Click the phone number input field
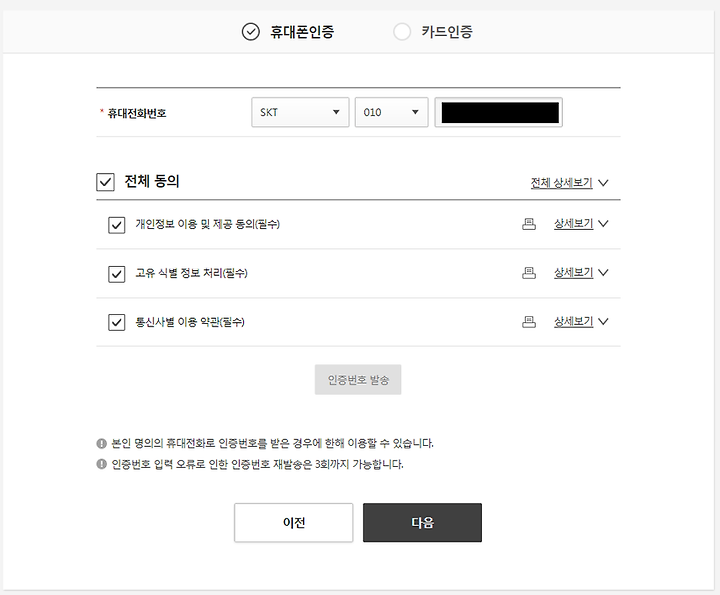Viewport: 720px width, 595px height. pos(499,112)
